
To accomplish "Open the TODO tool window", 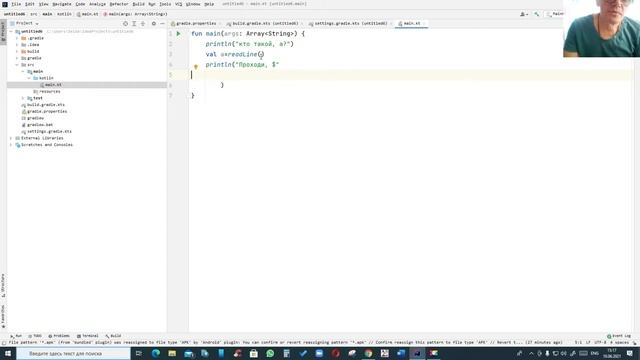I will (35, 336).
